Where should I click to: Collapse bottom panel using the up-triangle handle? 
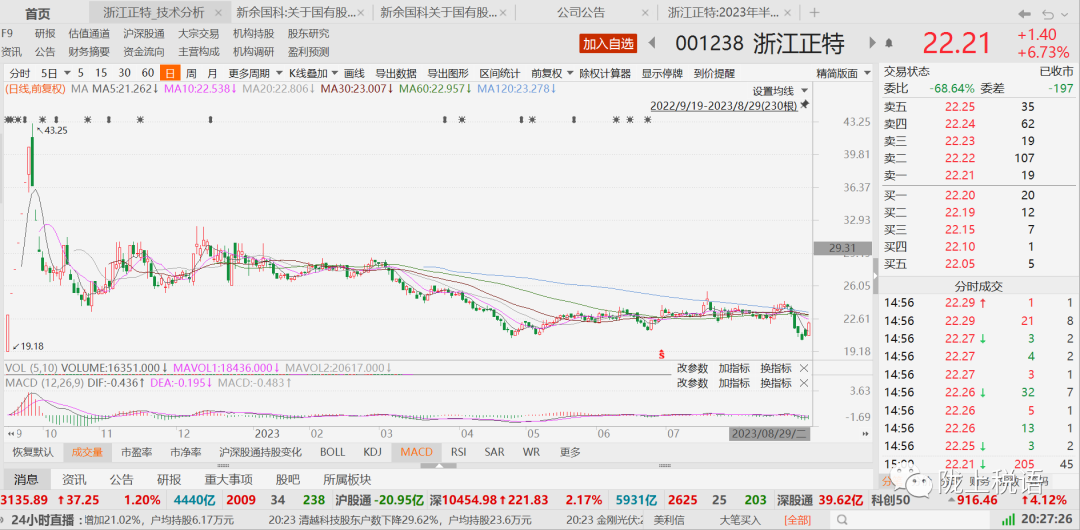(439, 465)
